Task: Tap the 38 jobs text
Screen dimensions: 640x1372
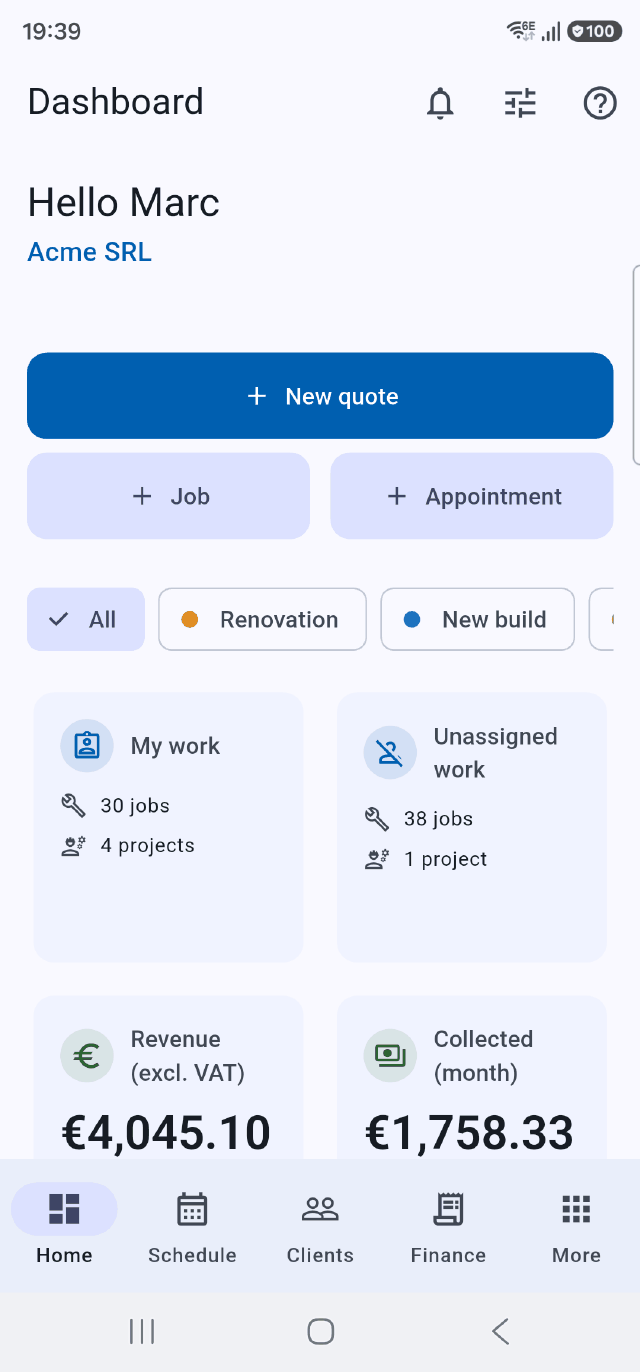Action: pyautogui.click(x=438, y=819)
